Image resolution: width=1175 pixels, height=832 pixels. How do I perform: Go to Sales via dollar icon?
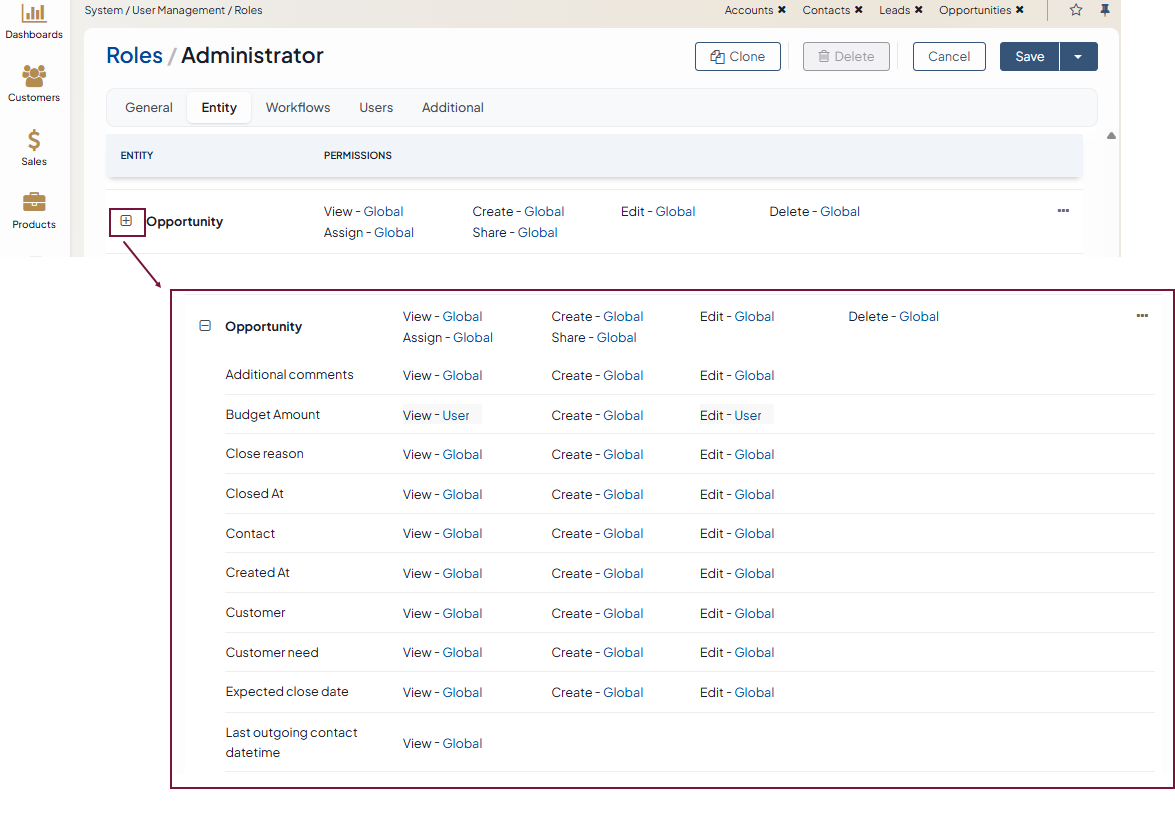pos(34,141)
